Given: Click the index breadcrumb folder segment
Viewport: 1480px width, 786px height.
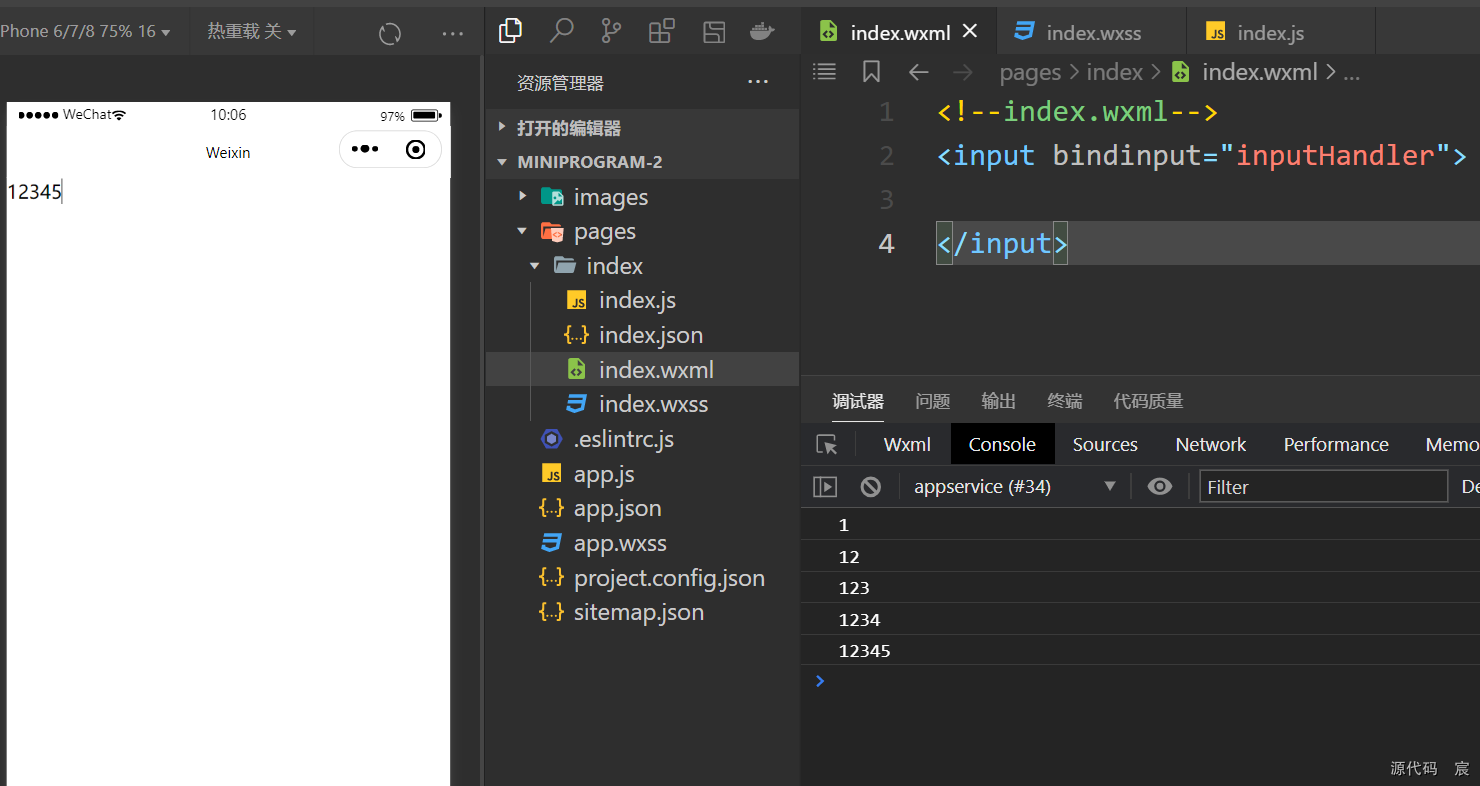Looking at the screenshot, I should pyautogui.click(x=1114, y=72).
